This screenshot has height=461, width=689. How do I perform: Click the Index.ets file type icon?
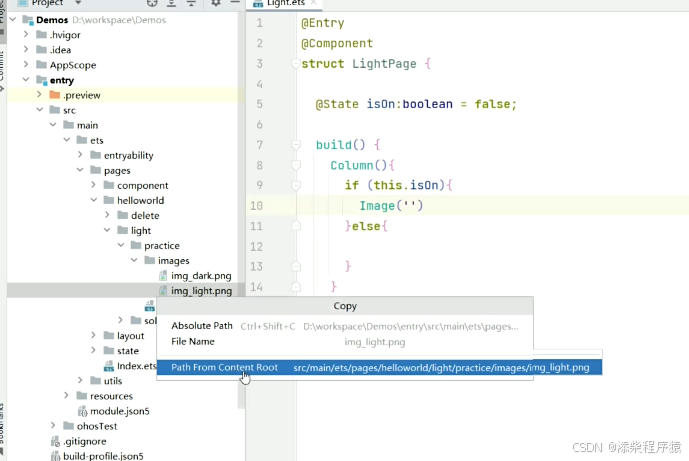point(109,366)
